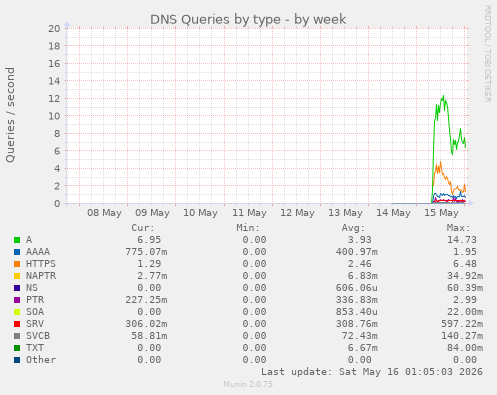
Task: Click the gray SVCB legend swatch
Action: point(17,336)
